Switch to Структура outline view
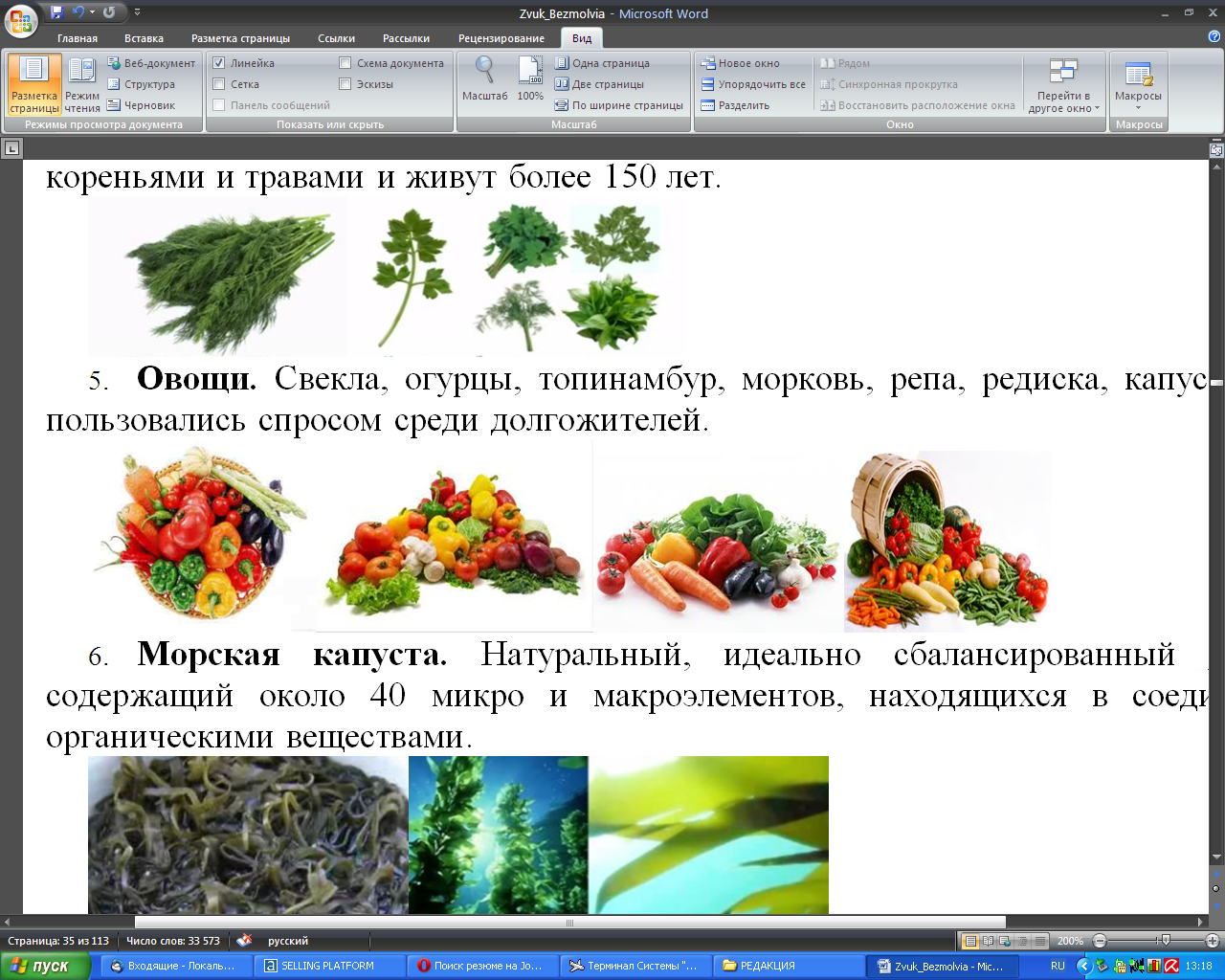 [142, 84]
